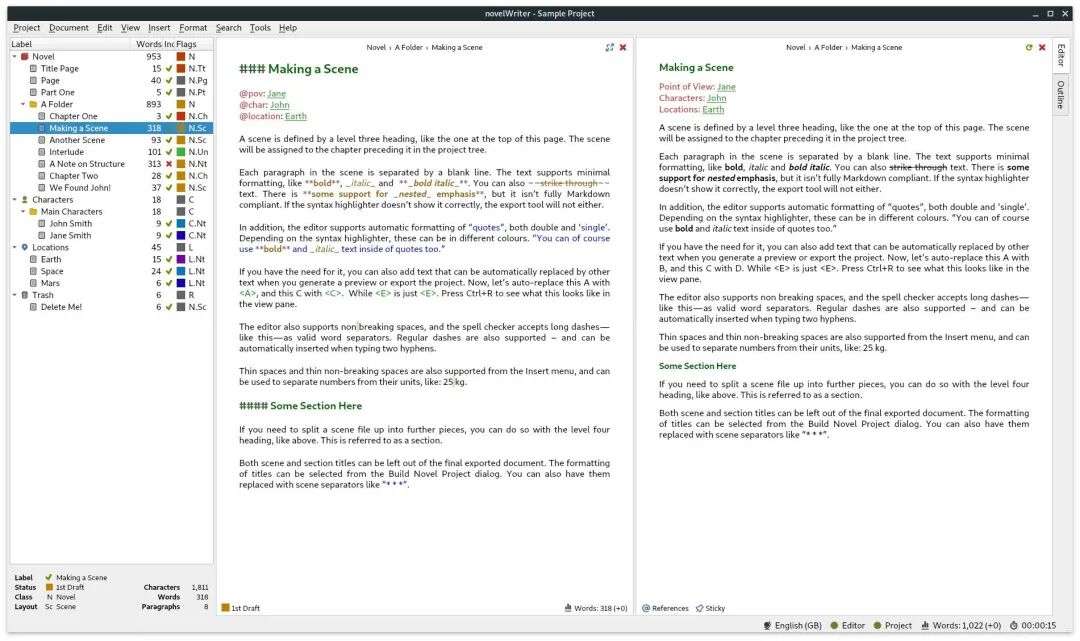1080x641 pixels.
Task: Click the Earth location link in viewer
Action: 713,110
